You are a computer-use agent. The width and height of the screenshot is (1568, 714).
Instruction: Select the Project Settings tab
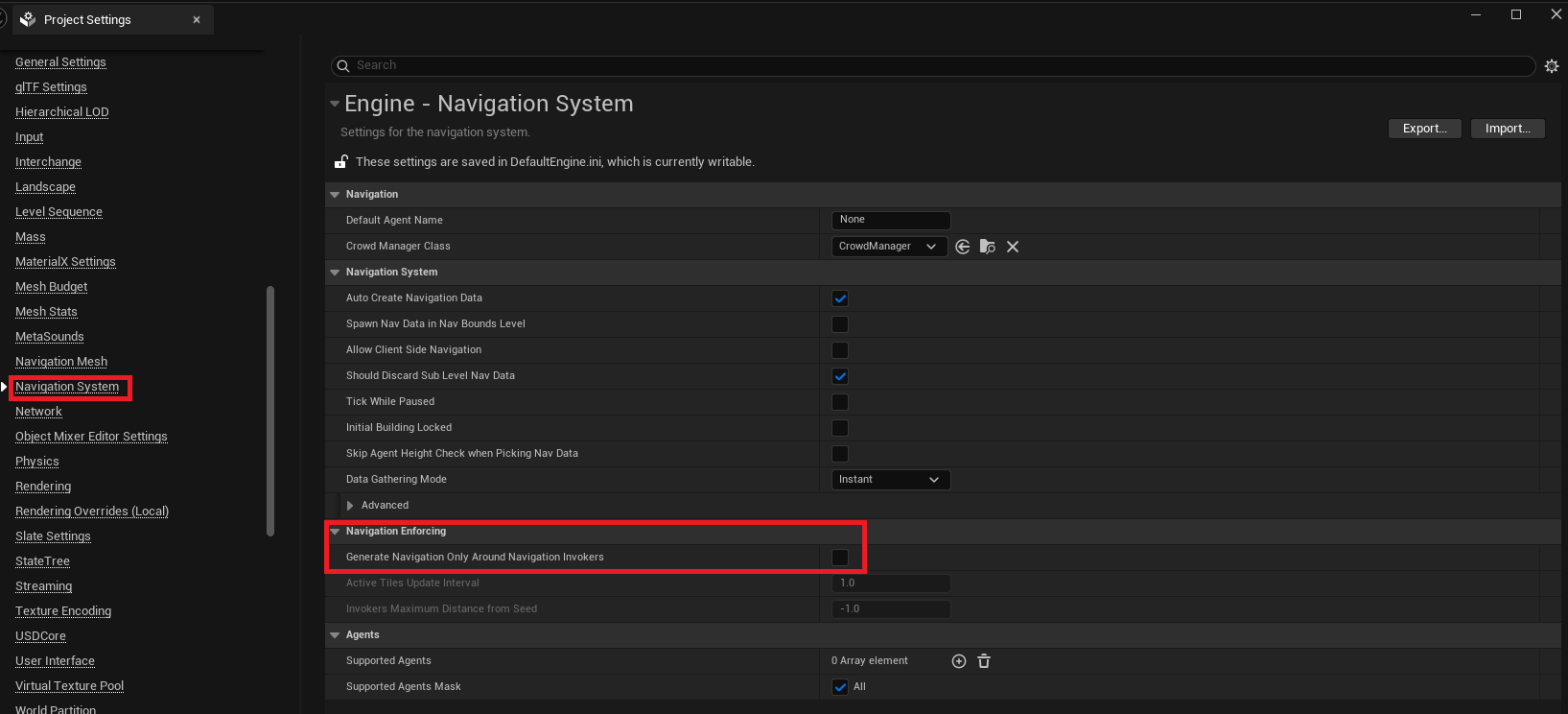click(x=111, y=19)
